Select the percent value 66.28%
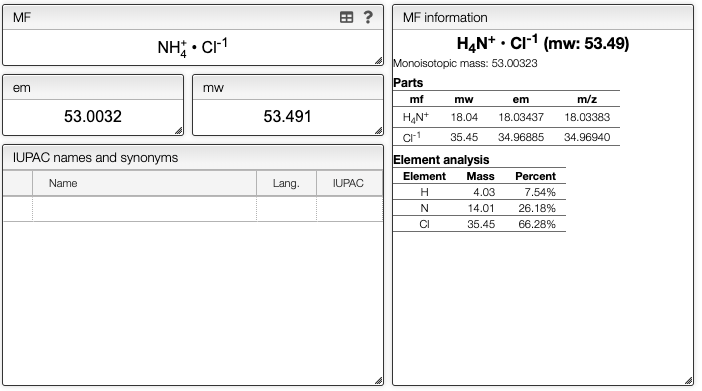 pyautogui.click(x=537, y=224)
